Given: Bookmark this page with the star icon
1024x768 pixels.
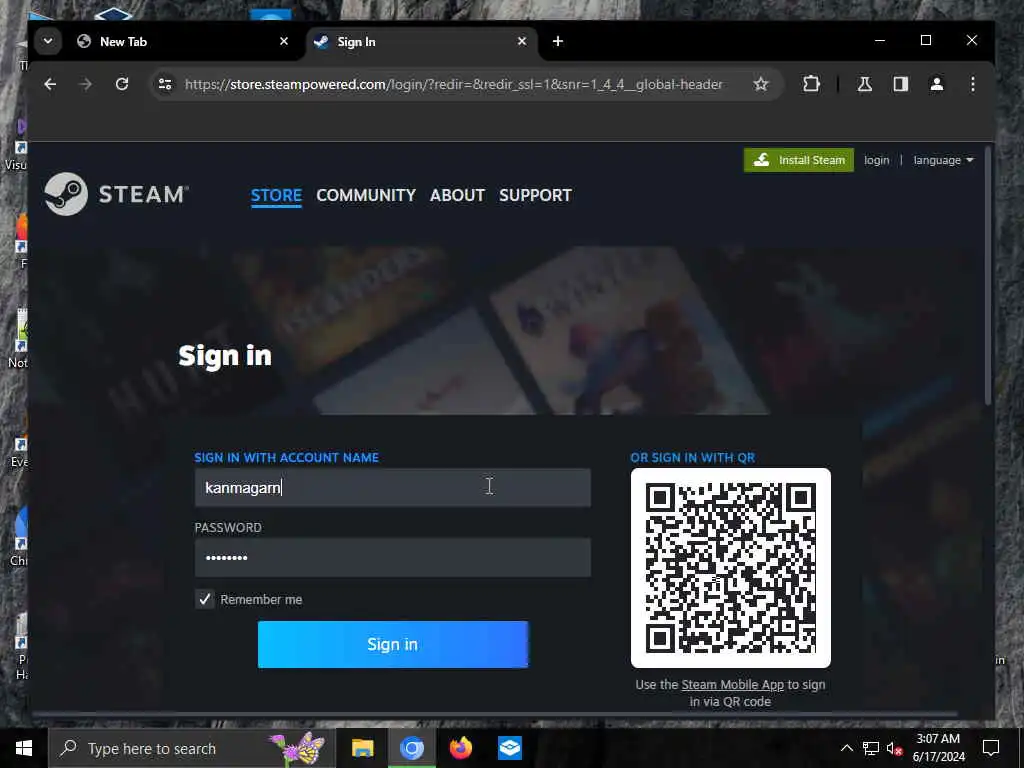Looking at the screenshot, I should pos(760,84).
